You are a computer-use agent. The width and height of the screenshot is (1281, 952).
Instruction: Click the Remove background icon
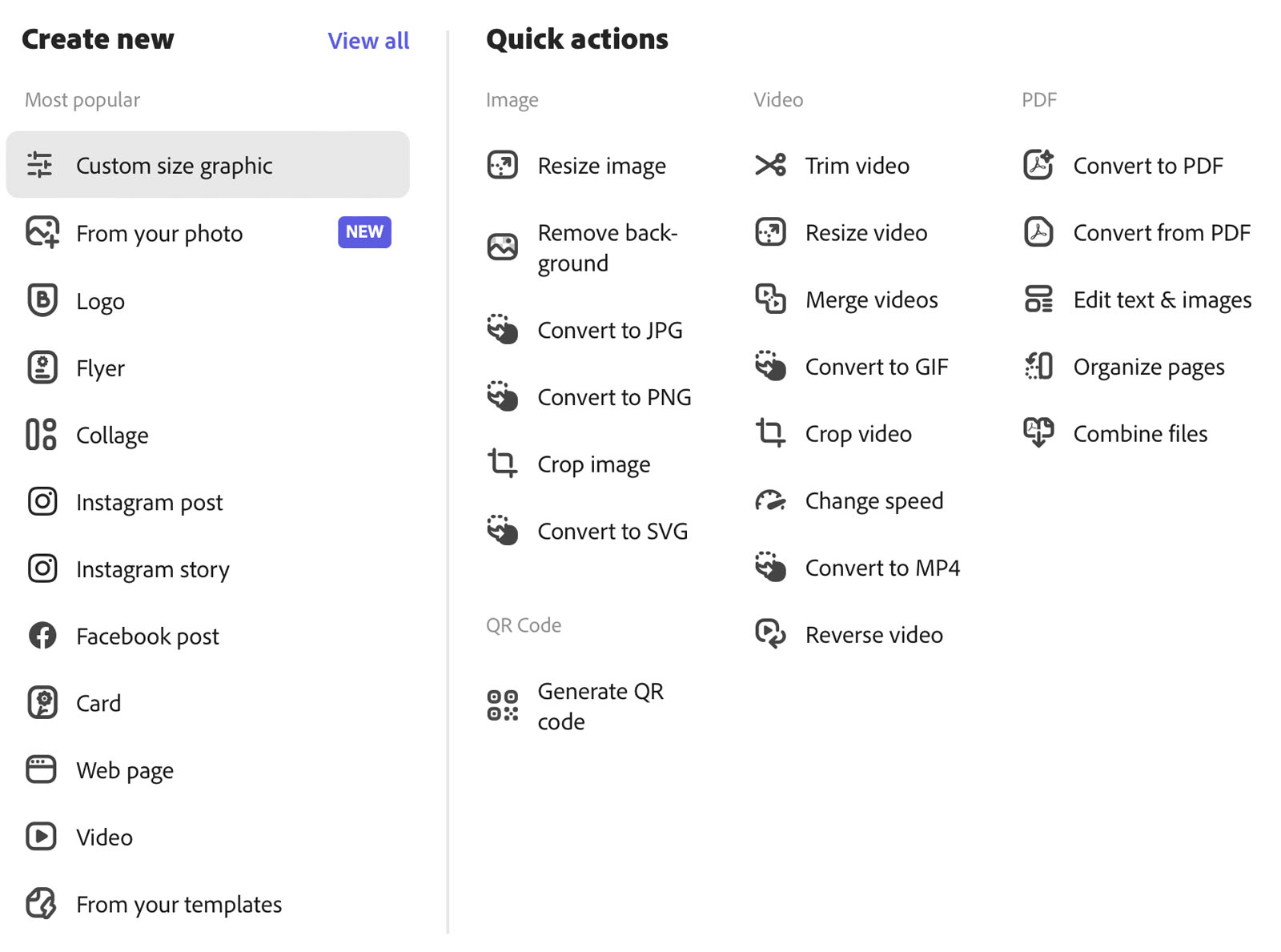(502, 247)
